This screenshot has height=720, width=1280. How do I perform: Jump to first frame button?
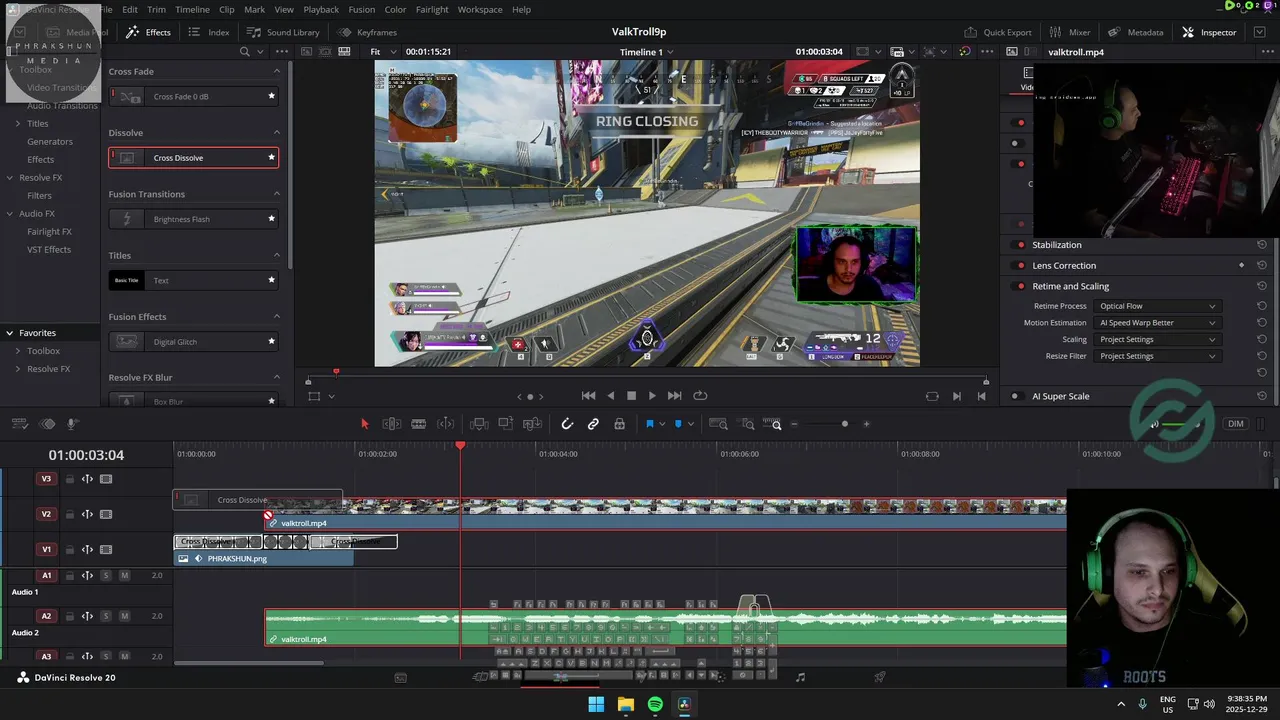click(588, 396)
